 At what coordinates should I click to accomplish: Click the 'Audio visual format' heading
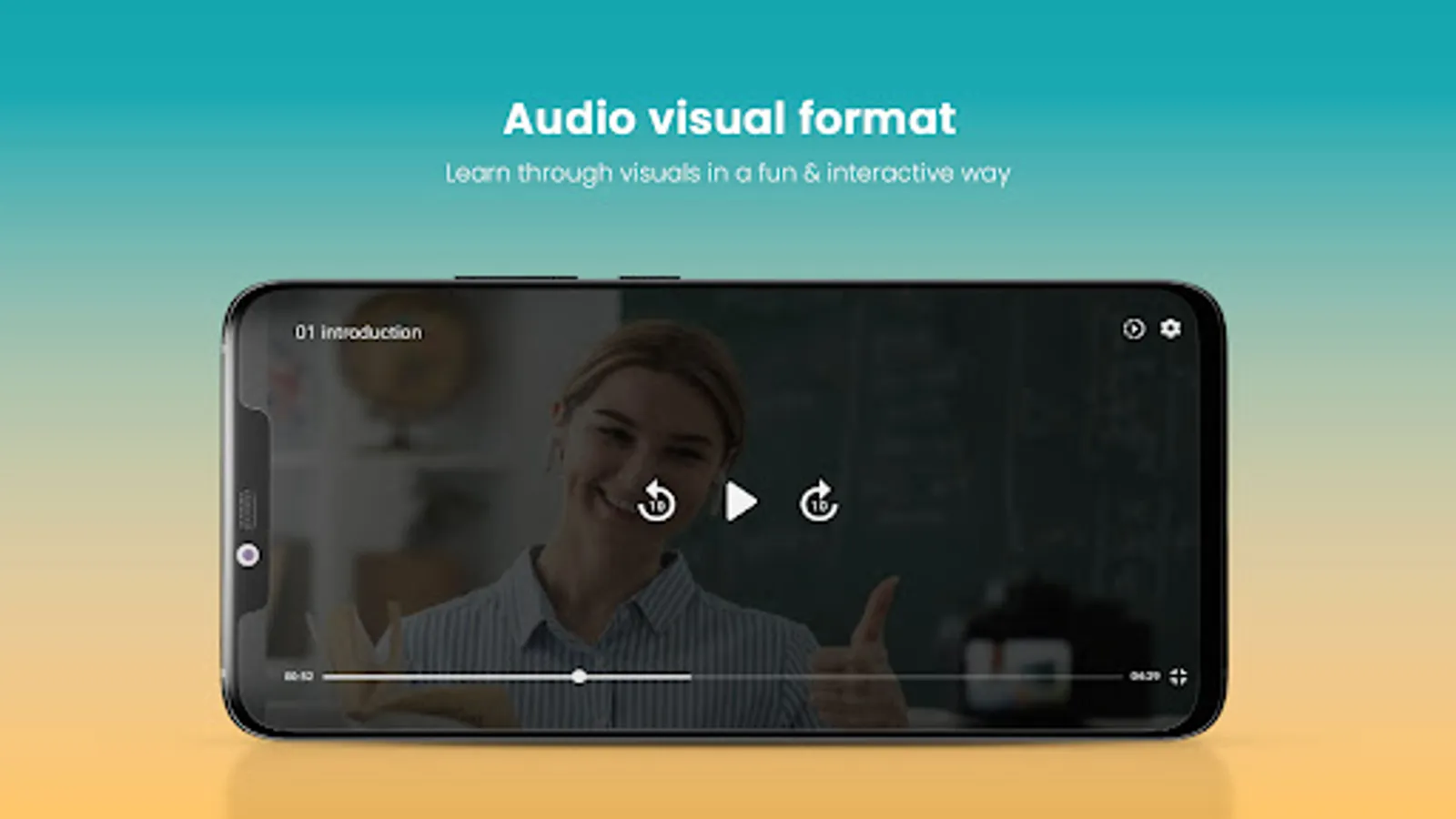pos(729,118)
